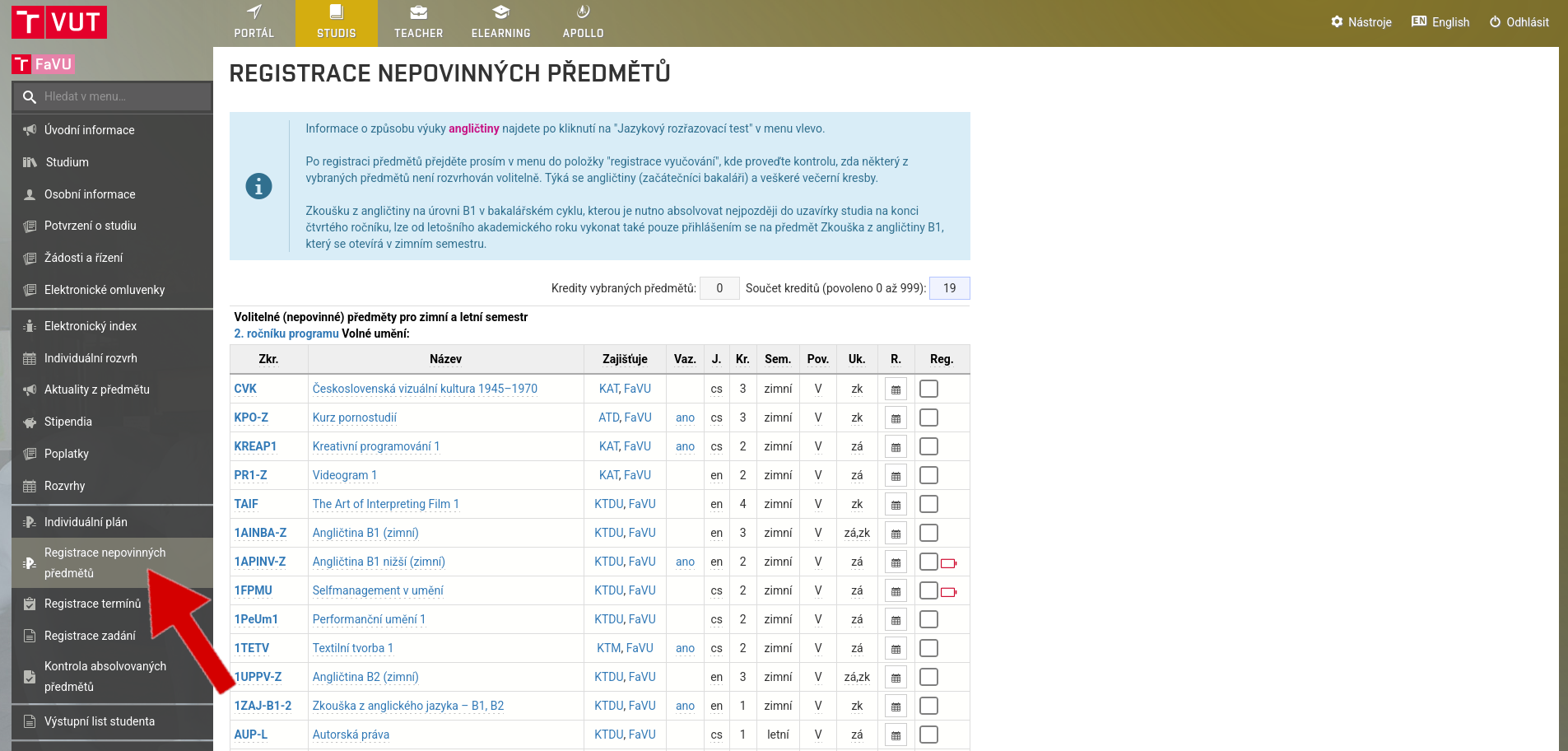The width and height of the screenshot is (1568, 751).
Task: Click the Součet kreditů value field
Action: (x=950, y=288)
